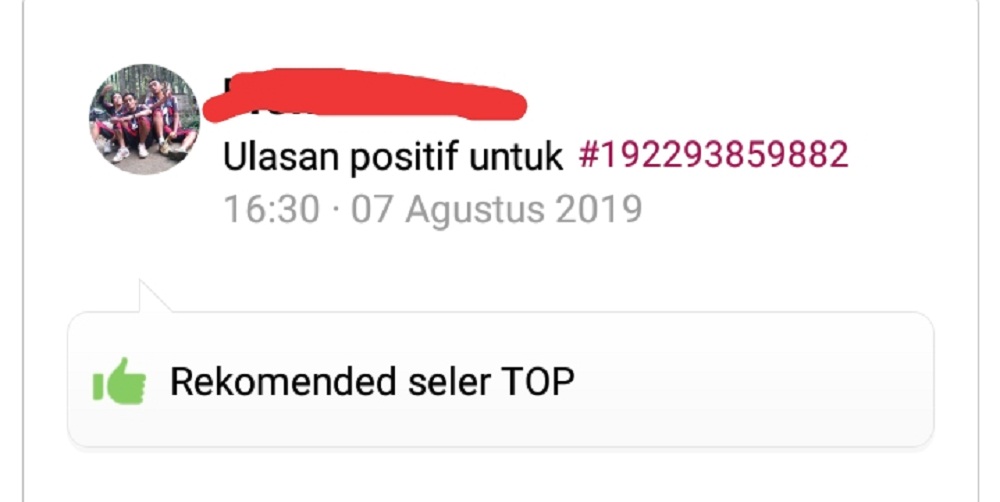Click the word 'seler' in the comment
Screen dimensions: 1000x502
click(x=450, y=381)
